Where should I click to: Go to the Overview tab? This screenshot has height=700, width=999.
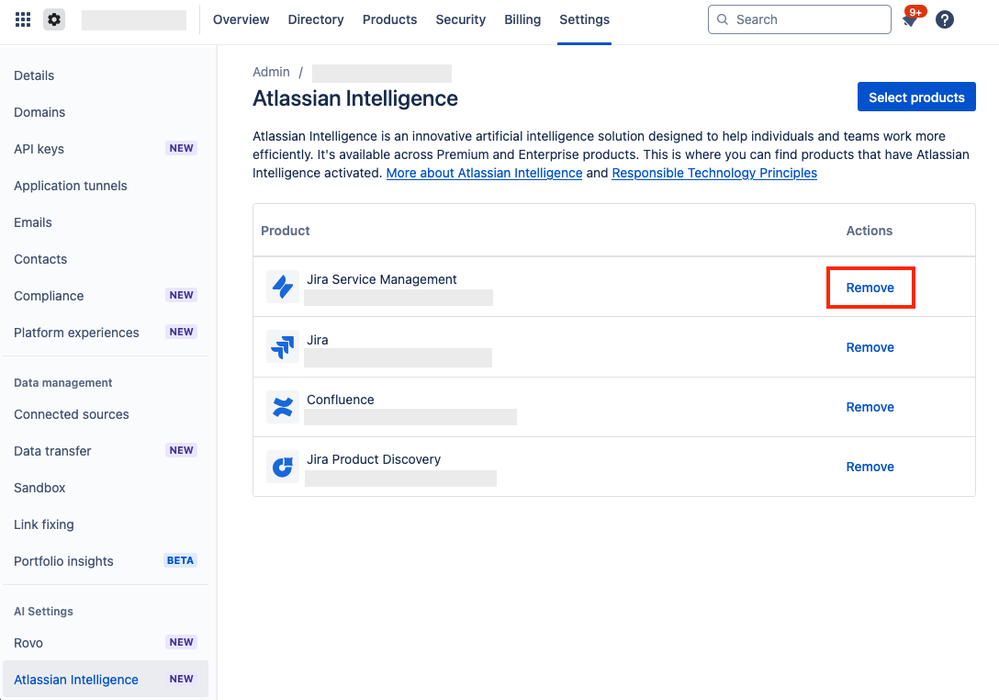(241, 20)
